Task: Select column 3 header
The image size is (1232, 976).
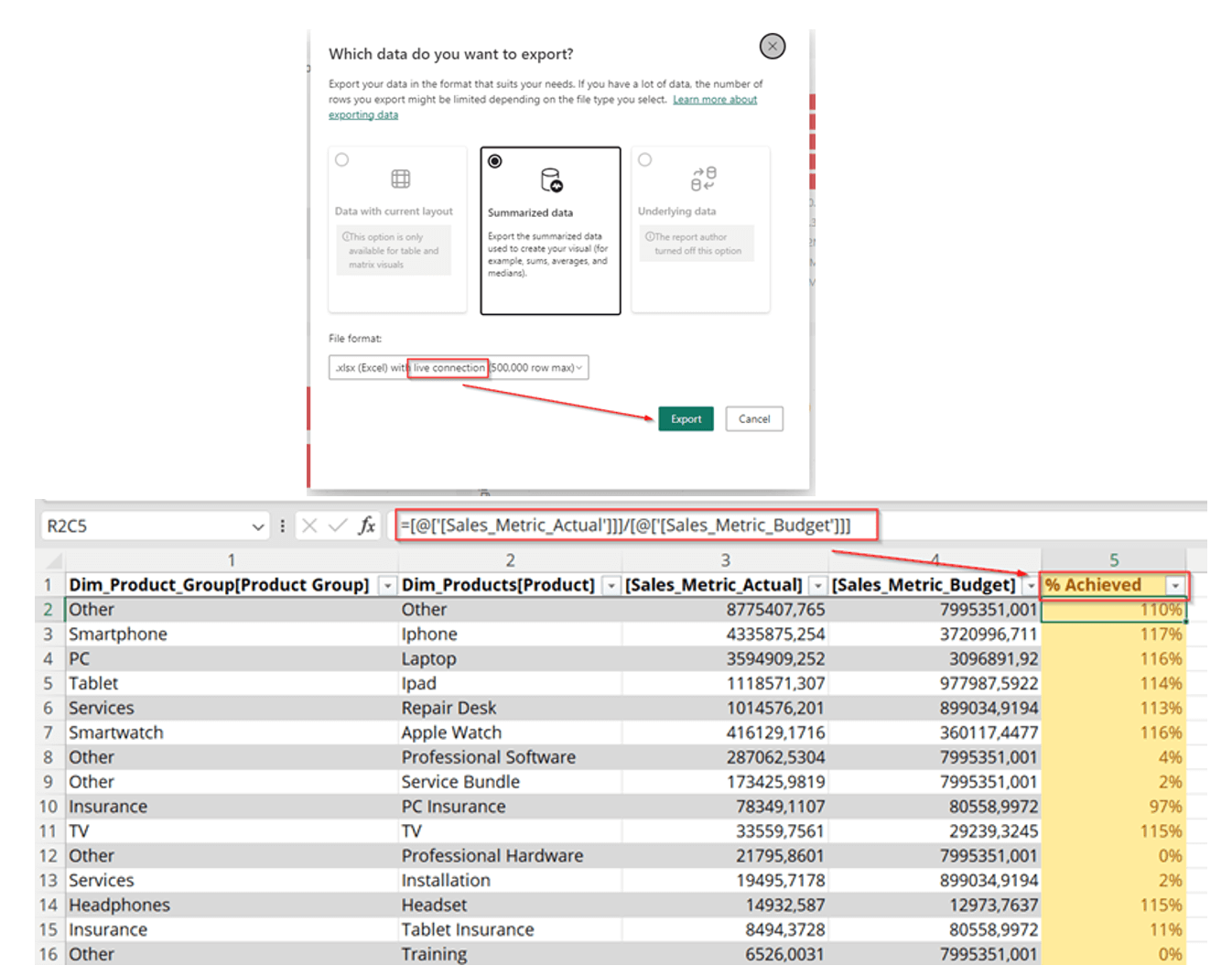Action: [x=726, y=559]
